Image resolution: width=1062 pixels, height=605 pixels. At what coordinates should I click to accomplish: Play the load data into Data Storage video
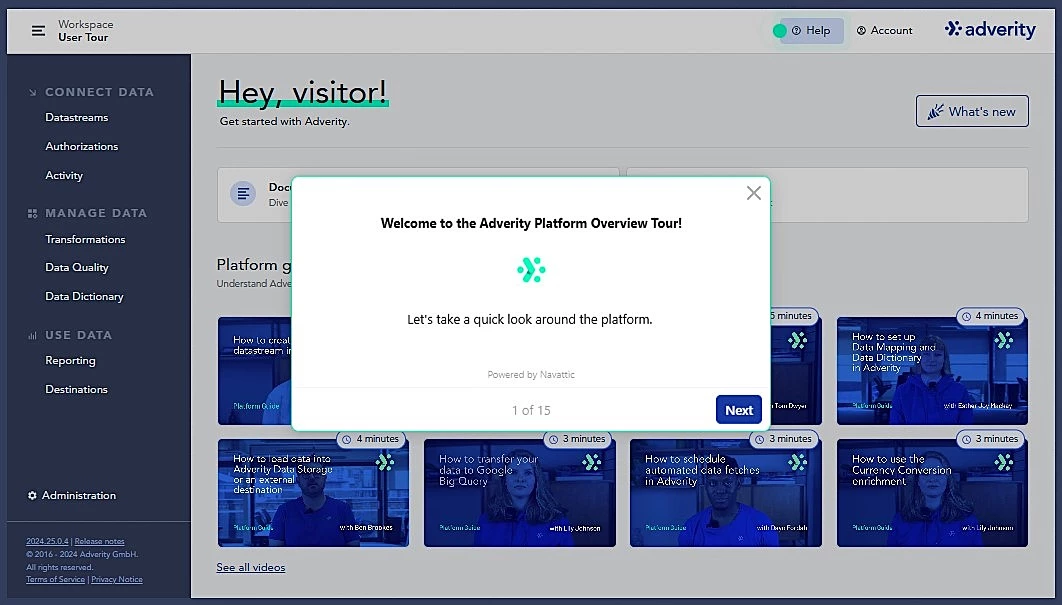(x=313, y=493)
